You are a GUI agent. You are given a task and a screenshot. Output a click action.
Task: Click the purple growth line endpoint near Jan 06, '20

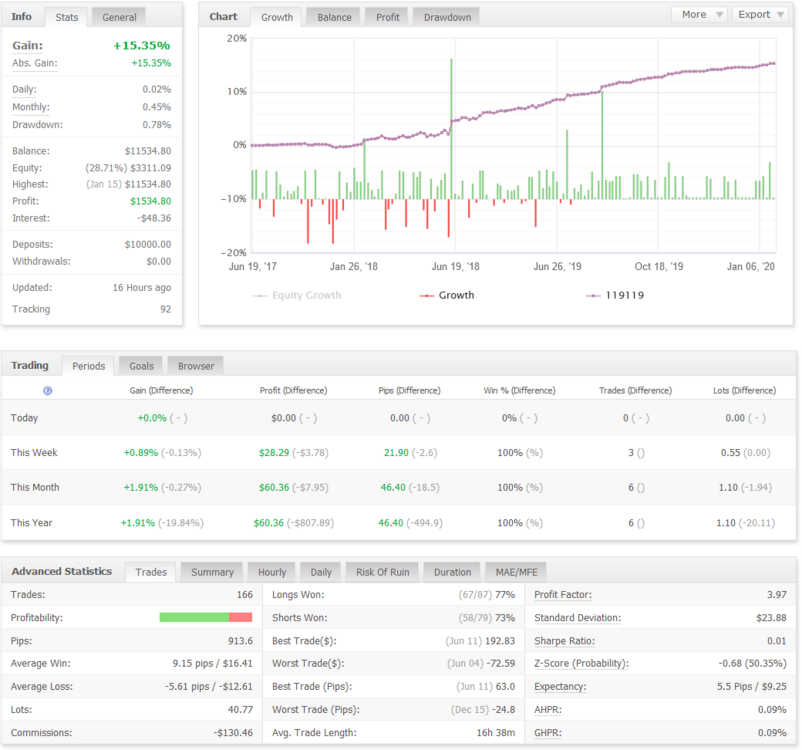pos(773,63)
